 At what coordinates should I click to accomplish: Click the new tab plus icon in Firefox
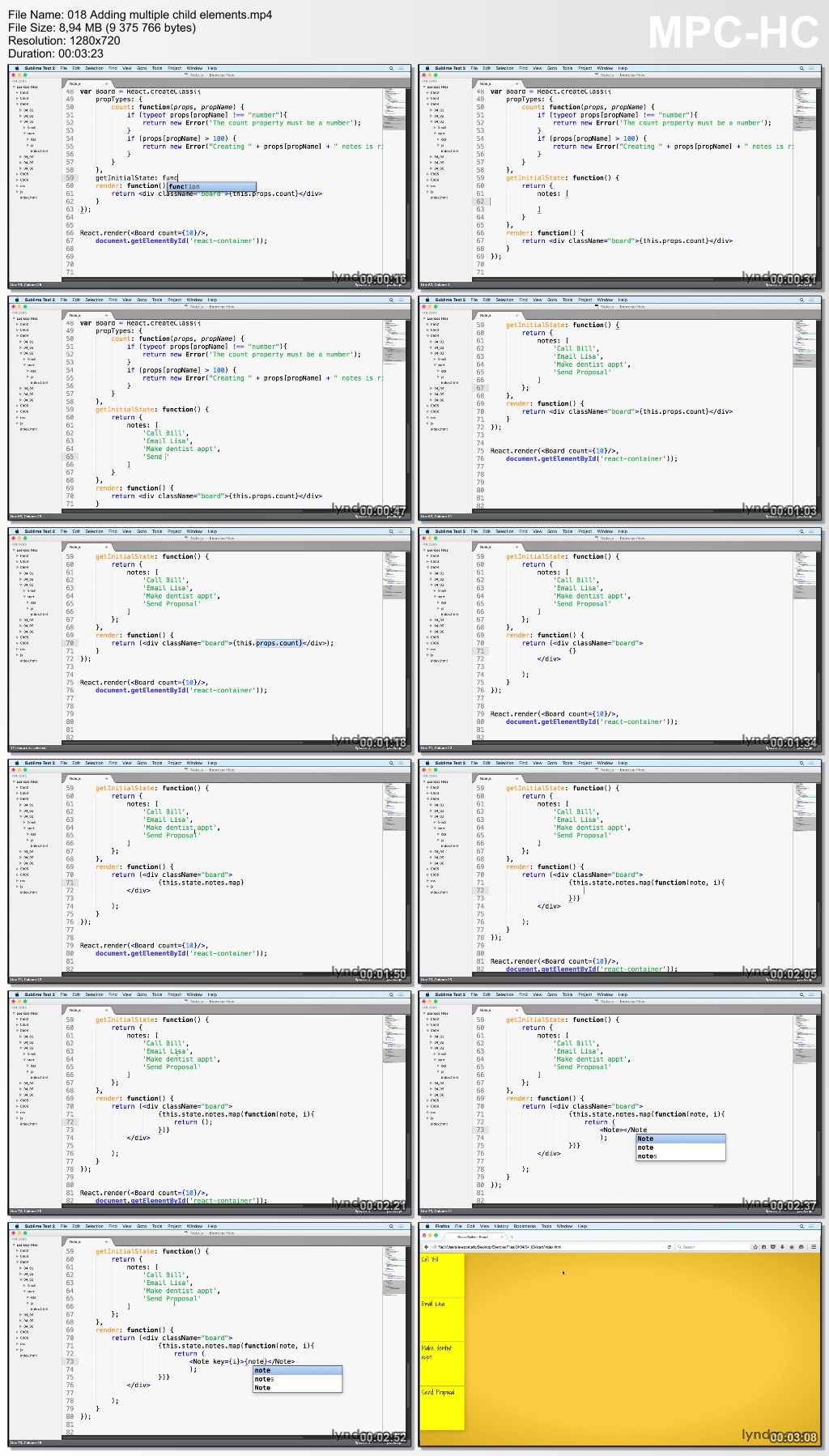pos(512,1237)
